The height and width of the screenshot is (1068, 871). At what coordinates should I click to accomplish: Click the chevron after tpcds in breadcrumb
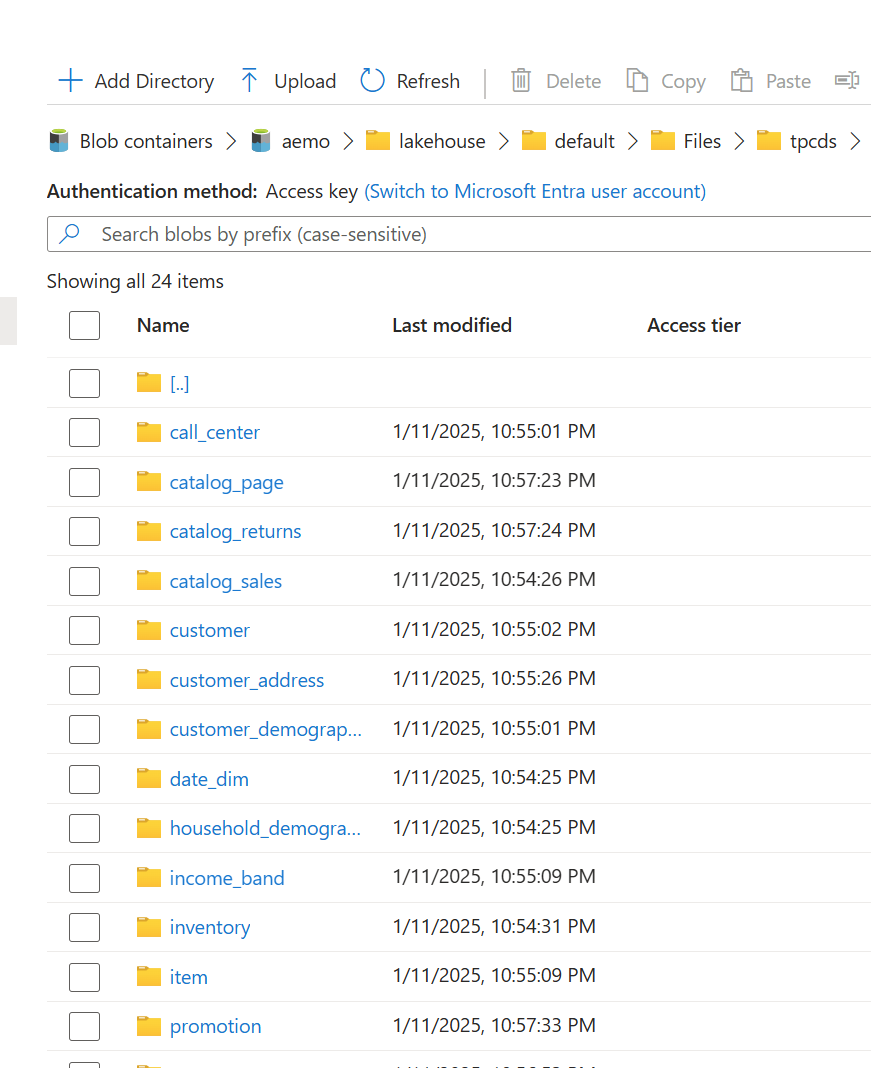tap(857, 141)
